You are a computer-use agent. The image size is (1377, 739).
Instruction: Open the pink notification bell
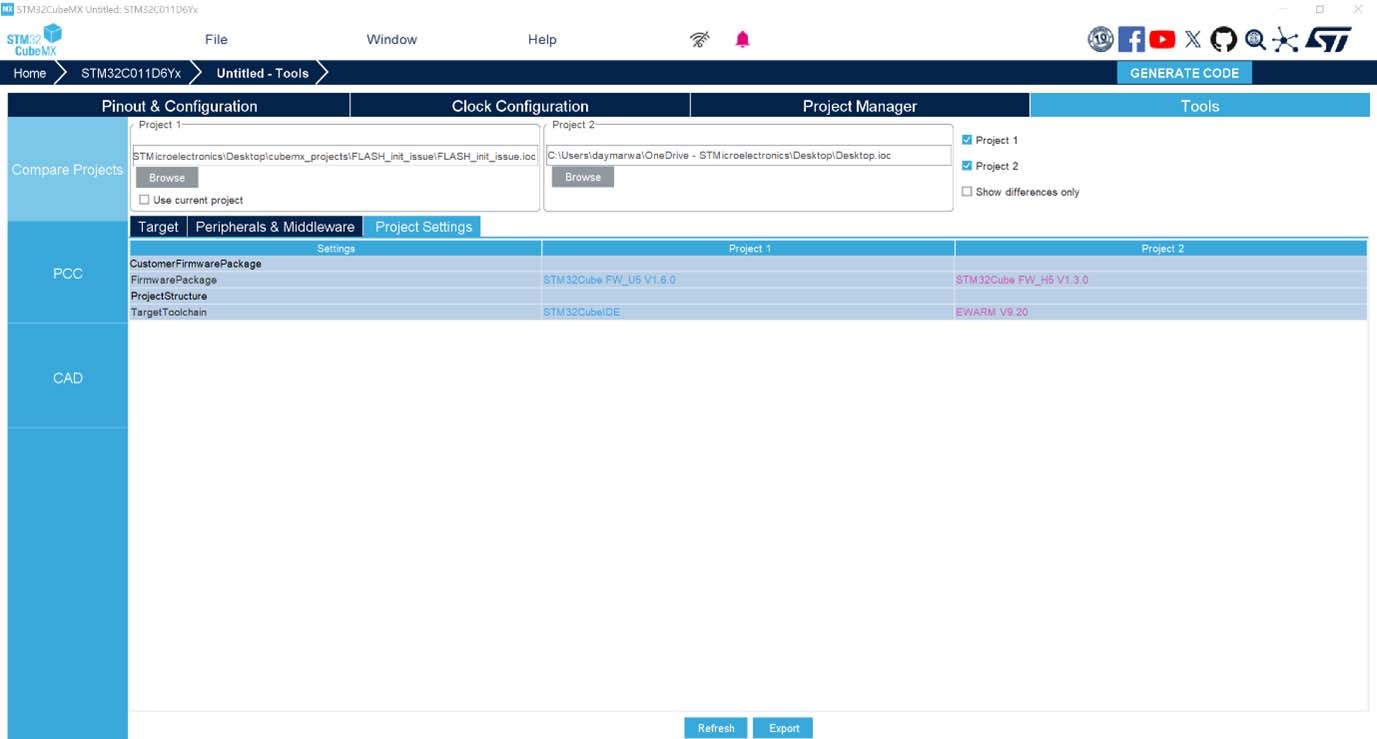[742, 40]
